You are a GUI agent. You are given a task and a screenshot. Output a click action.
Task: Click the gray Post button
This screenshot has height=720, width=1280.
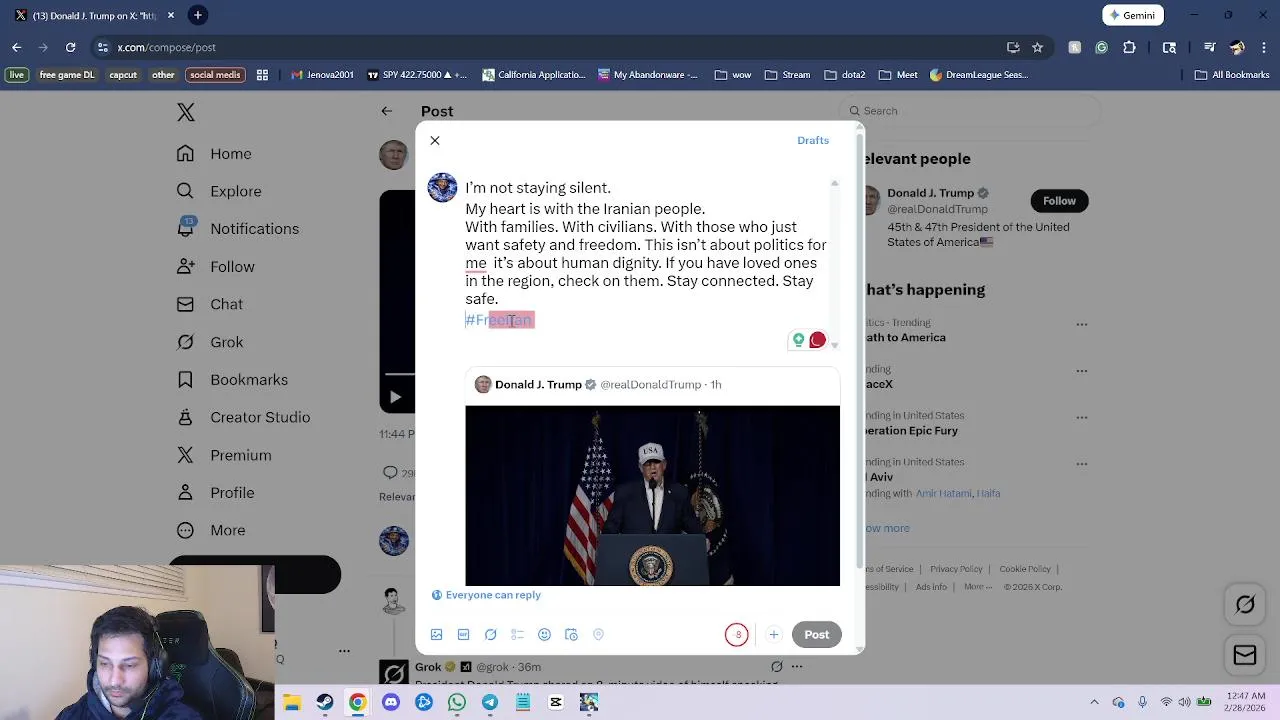(817, 634)
